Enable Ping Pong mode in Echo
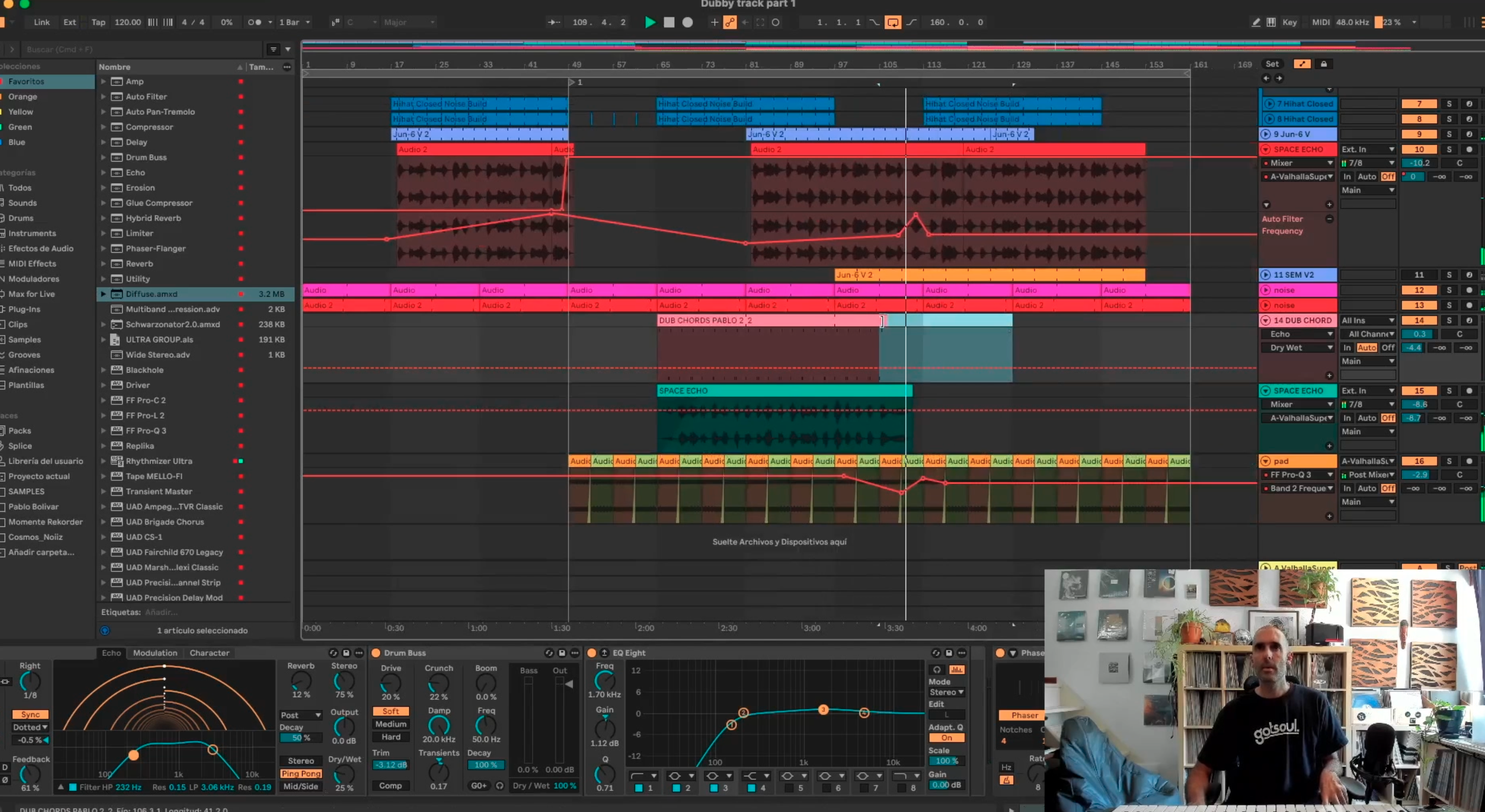Viewport: 1485px width, 812px height. click(x=301, y=774)
